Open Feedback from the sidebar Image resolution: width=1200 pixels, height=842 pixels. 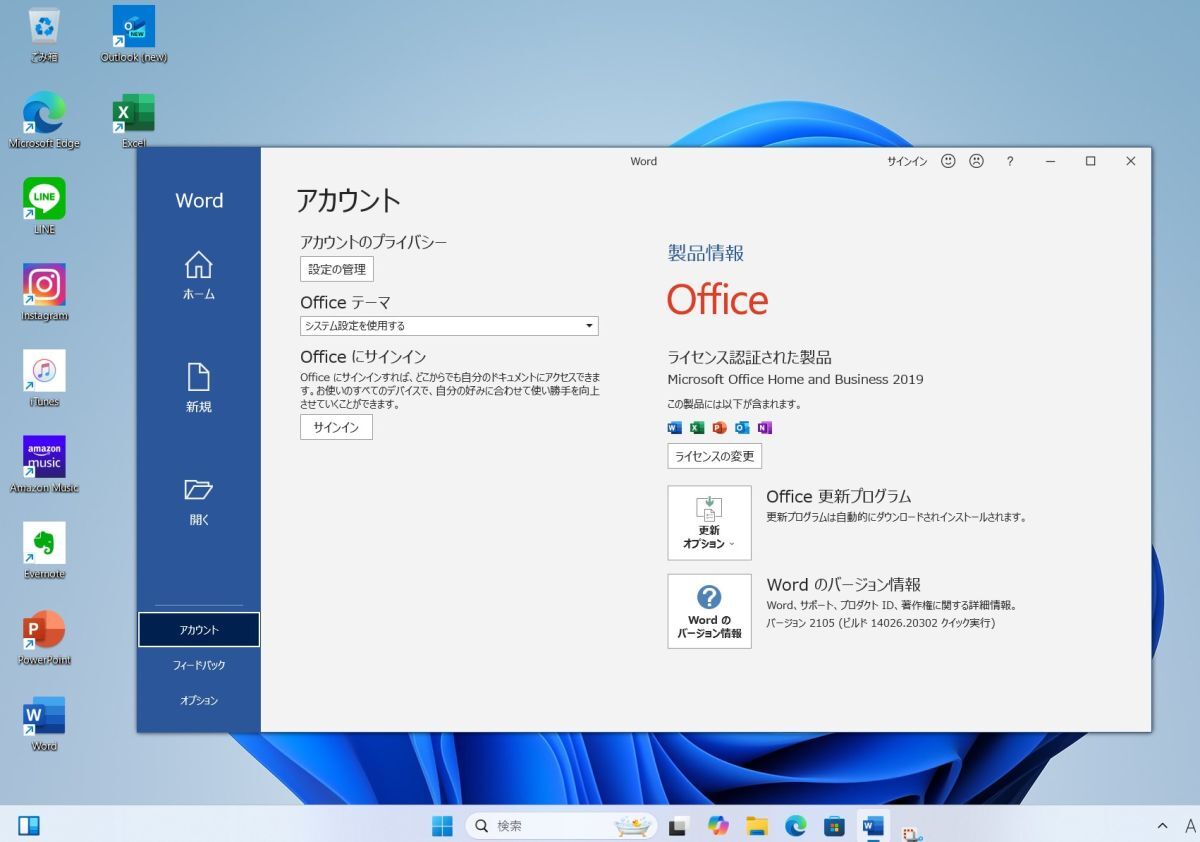[x=198, y=664]
